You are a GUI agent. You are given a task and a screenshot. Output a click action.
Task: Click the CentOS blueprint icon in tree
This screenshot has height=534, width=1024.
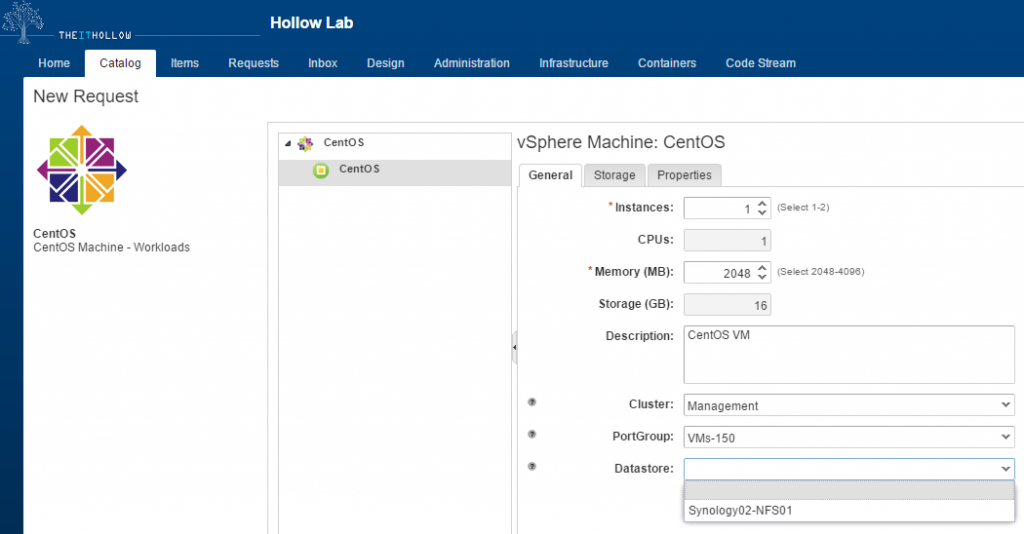pyautogui.click(x=306, y=143)
